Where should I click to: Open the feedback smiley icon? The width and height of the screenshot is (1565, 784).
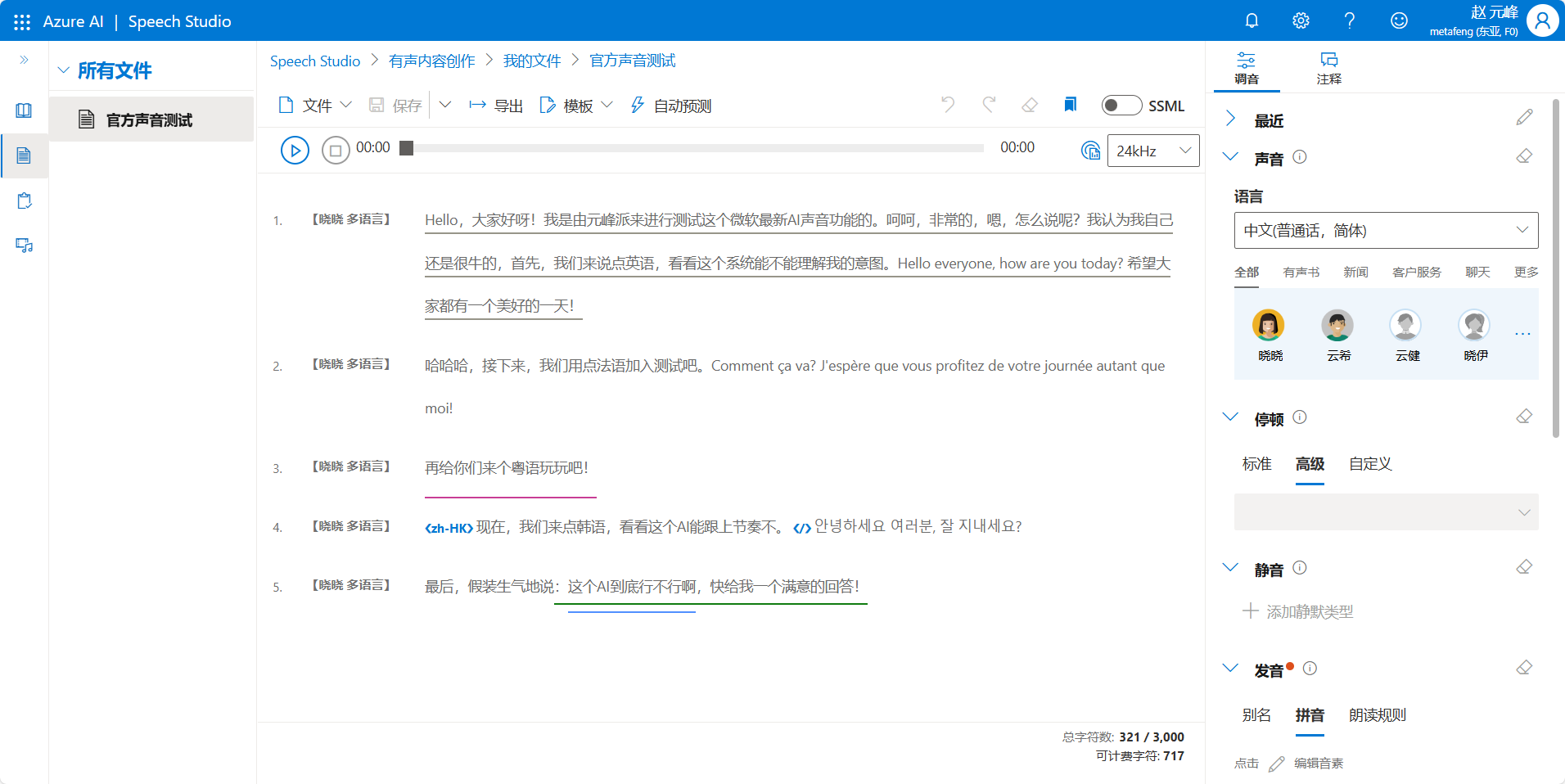coord(1399,20)
